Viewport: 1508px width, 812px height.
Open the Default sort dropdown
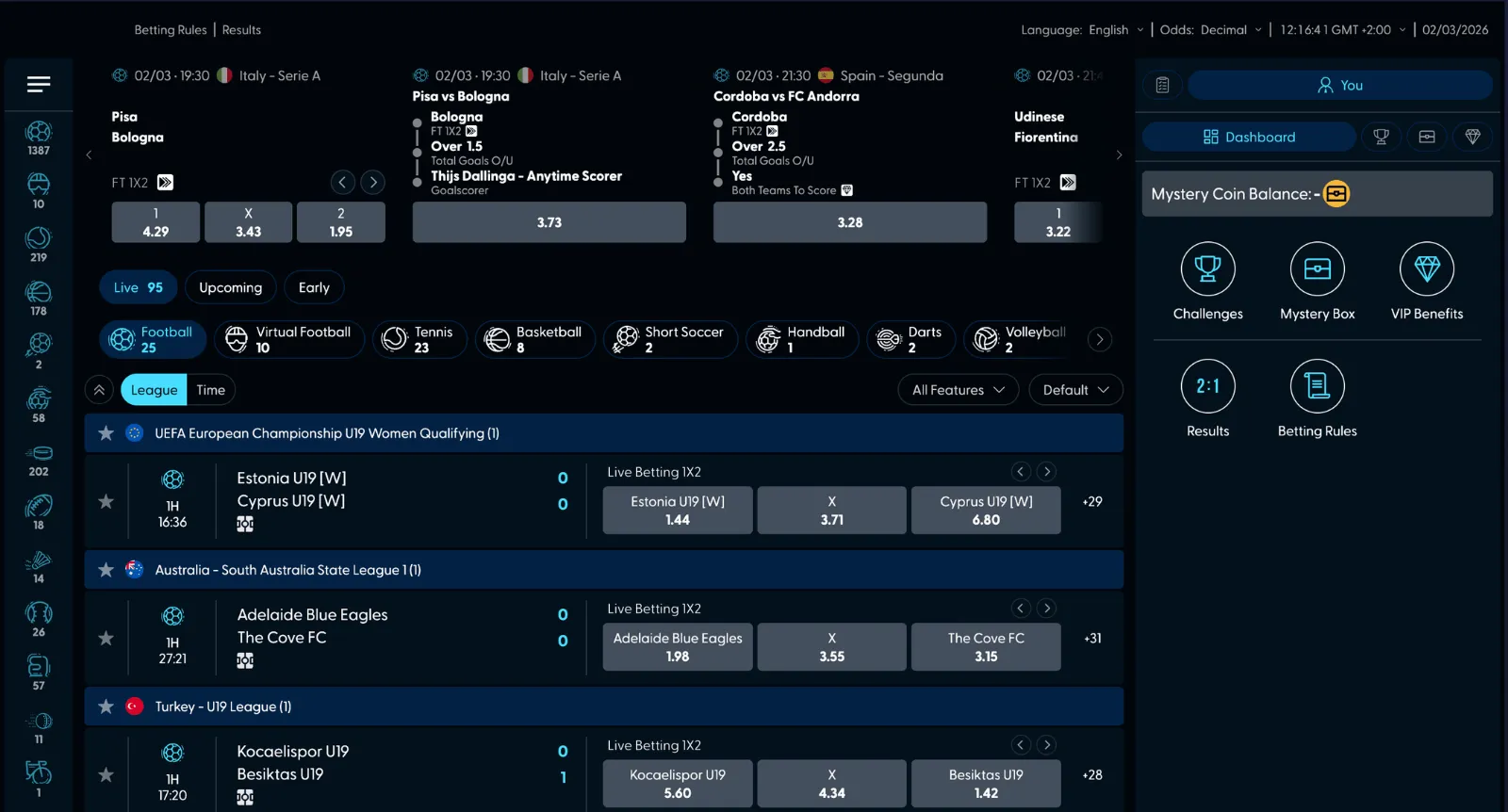coord(1075,390)
